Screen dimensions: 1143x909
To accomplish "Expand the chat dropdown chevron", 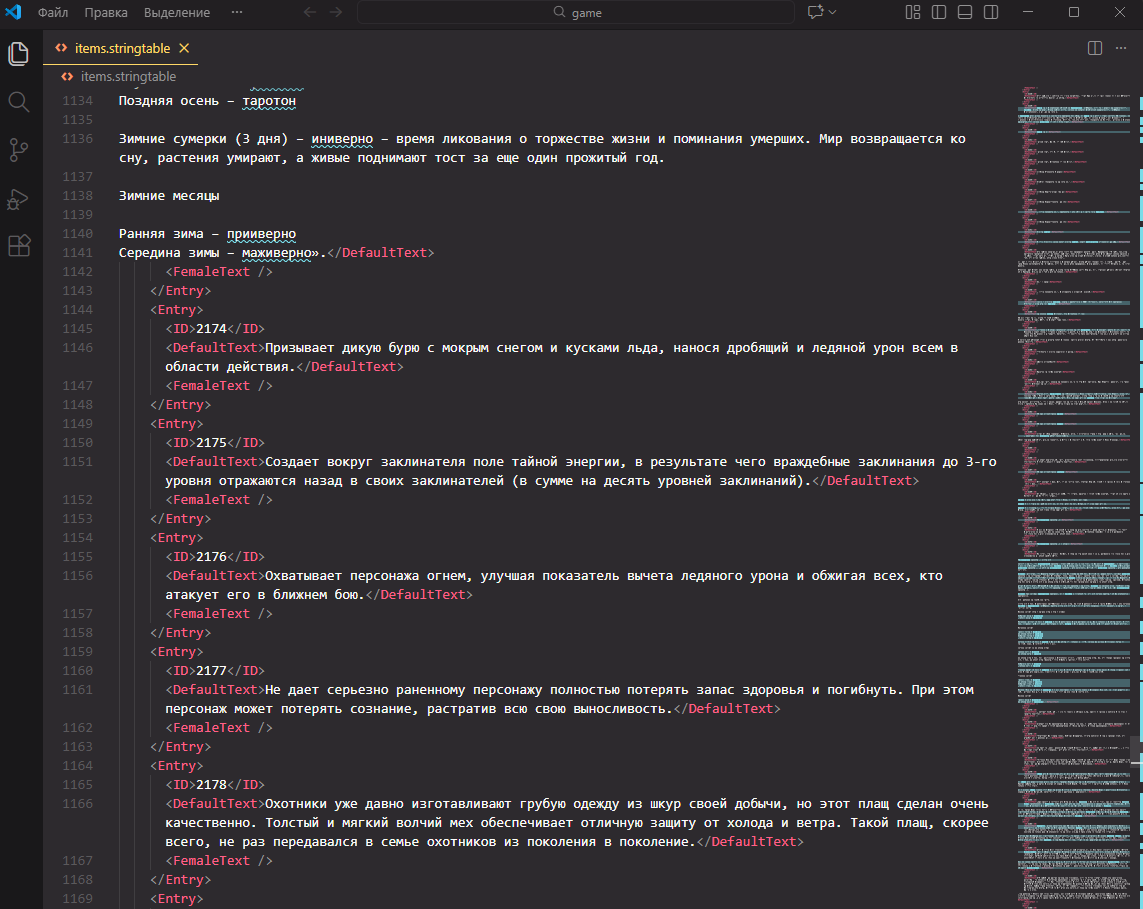I will tap(832, 12).
